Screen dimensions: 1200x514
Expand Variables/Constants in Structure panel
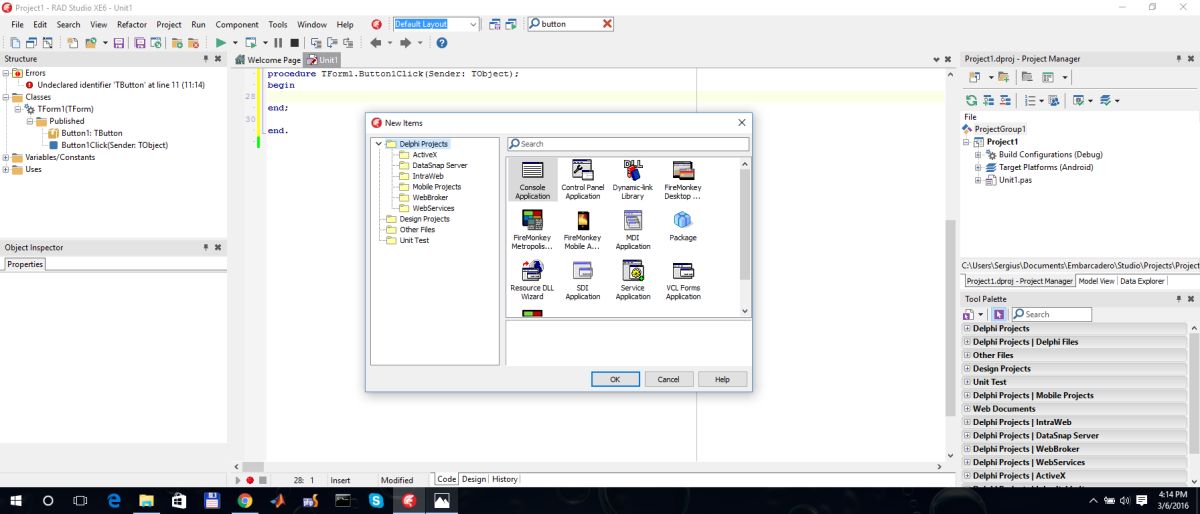tap(6, 157)
